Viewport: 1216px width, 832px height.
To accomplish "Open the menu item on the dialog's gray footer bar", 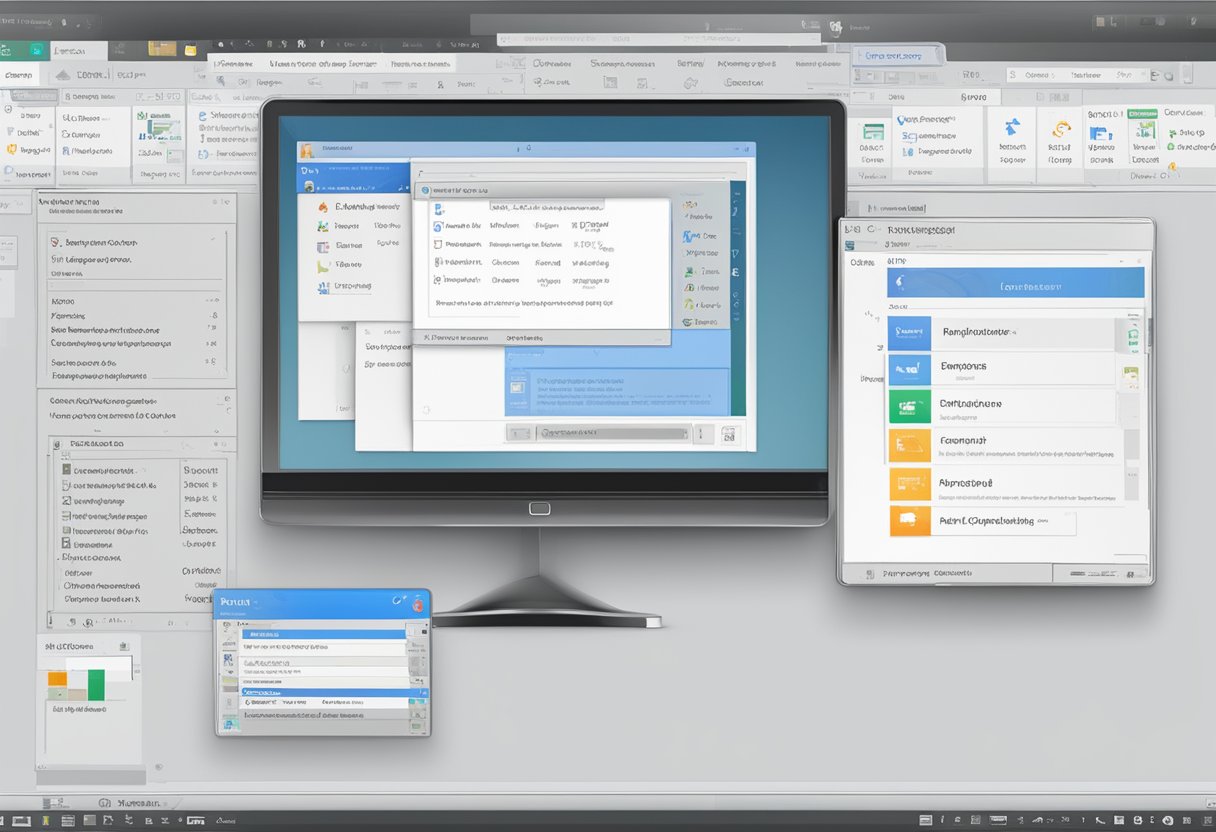I will click(x=460, y=337).
